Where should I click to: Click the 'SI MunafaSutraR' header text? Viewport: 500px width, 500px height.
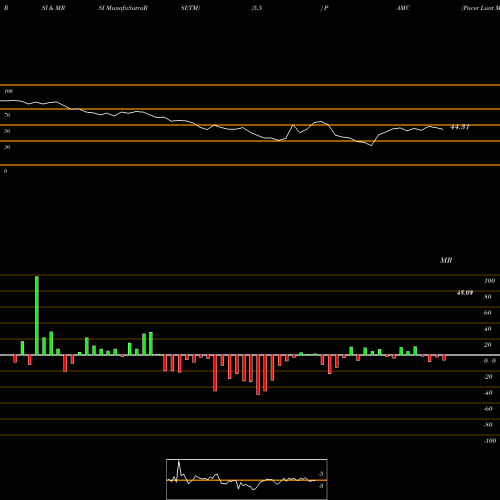[x=123, y=8]
